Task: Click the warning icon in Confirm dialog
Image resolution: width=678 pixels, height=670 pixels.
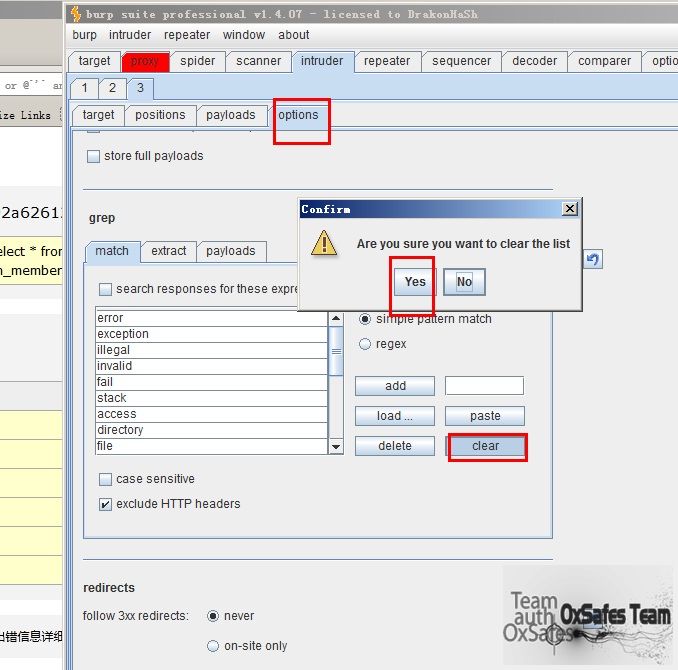Action: click(324, 243)
